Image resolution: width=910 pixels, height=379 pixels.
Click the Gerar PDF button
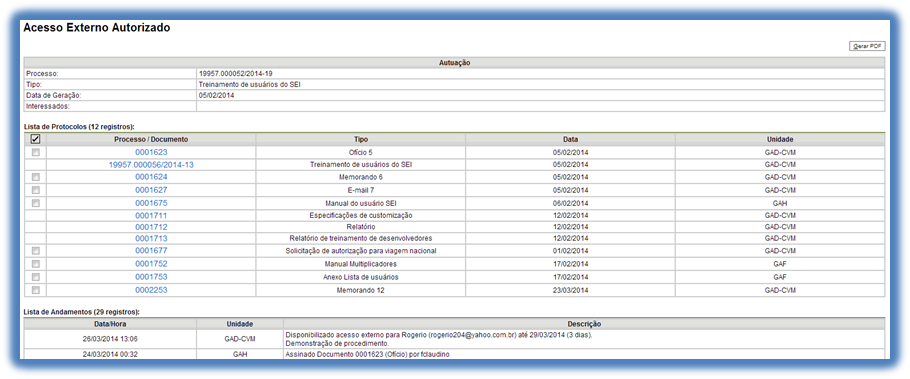(x=866, y=46)
